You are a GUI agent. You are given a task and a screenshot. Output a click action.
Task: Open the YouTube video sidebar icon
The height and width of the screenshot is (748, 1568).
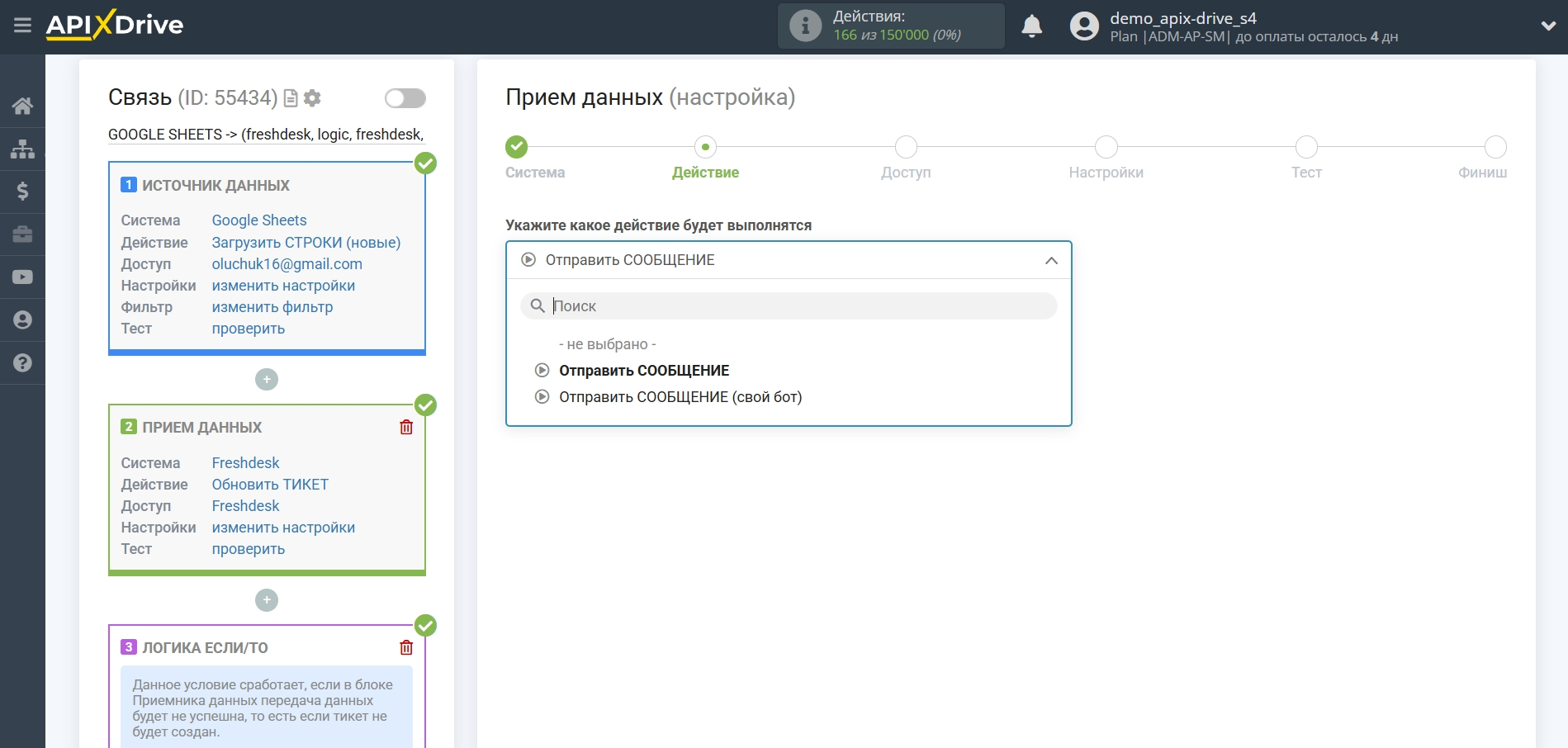[x=22, y=277]
